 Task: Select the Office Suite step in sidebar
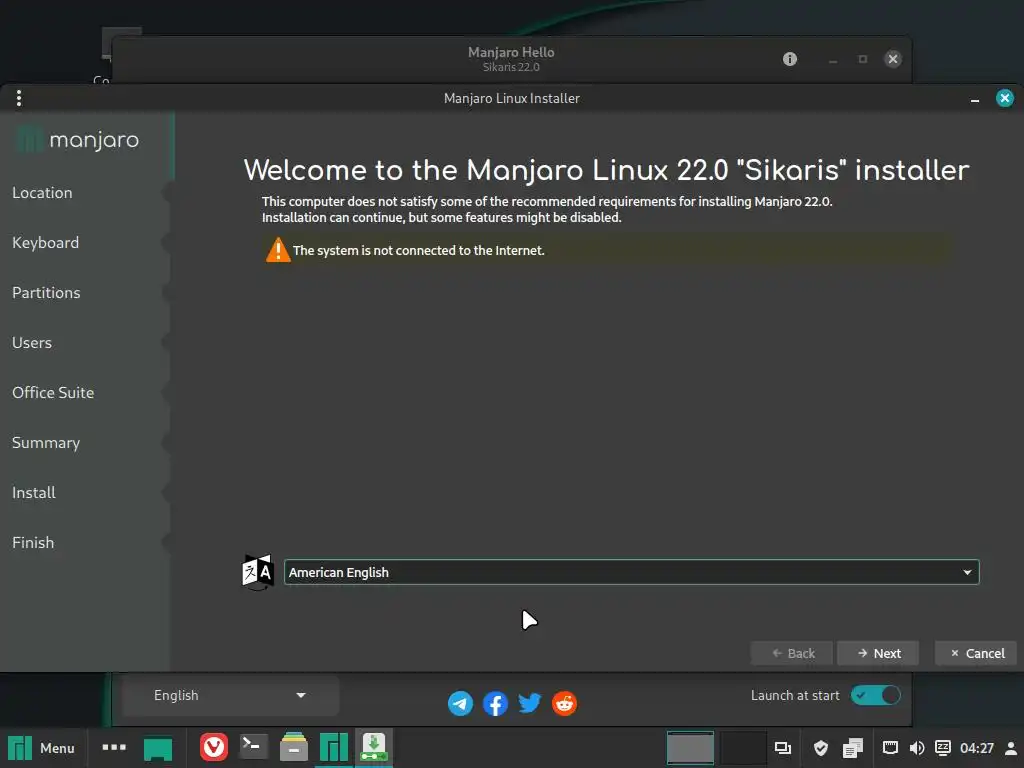tap(53, 392)
